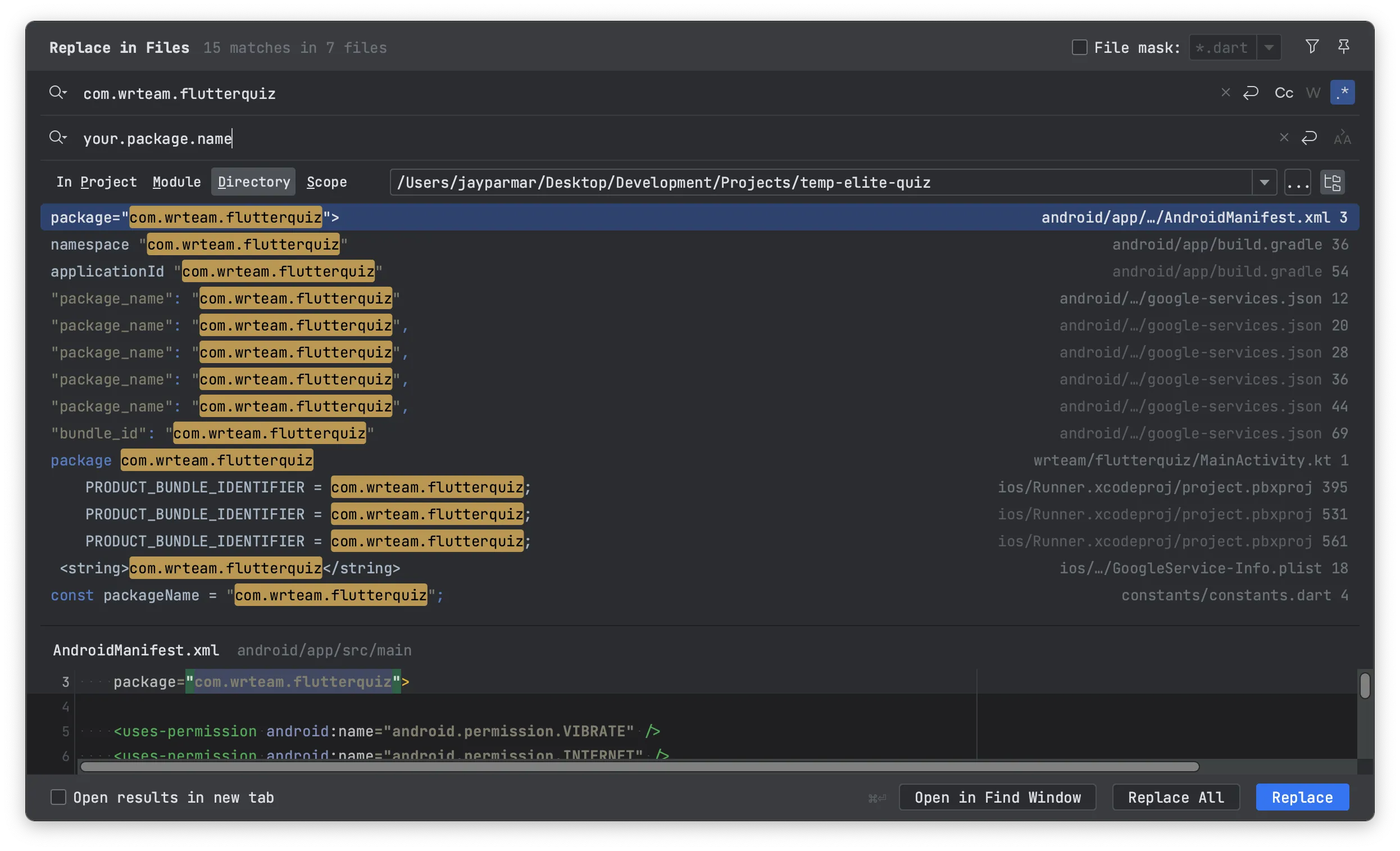Screen dimensions: 1400x851
Task: Check Open results in new tab
Action: tap(58, 796)
